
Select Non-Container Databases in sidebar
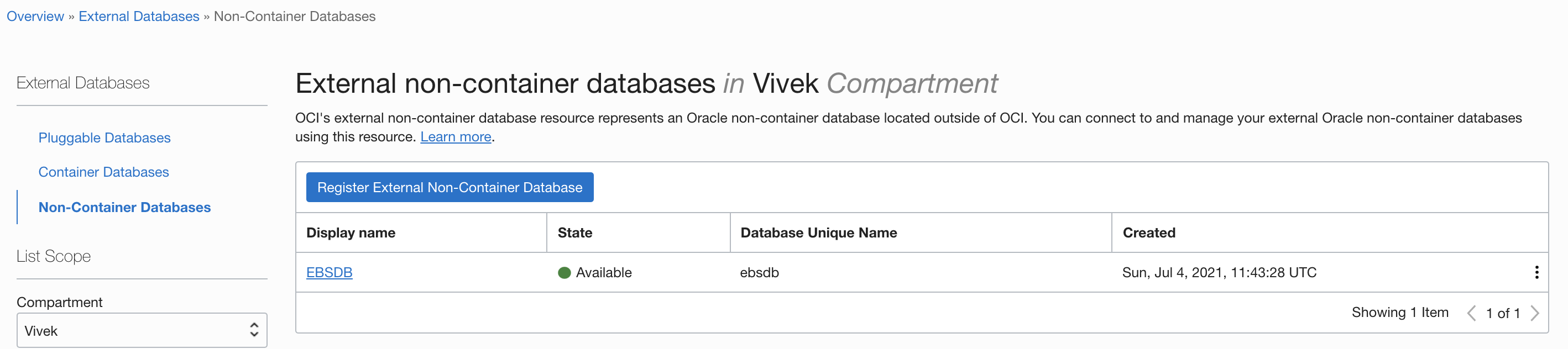pos(124,207)
